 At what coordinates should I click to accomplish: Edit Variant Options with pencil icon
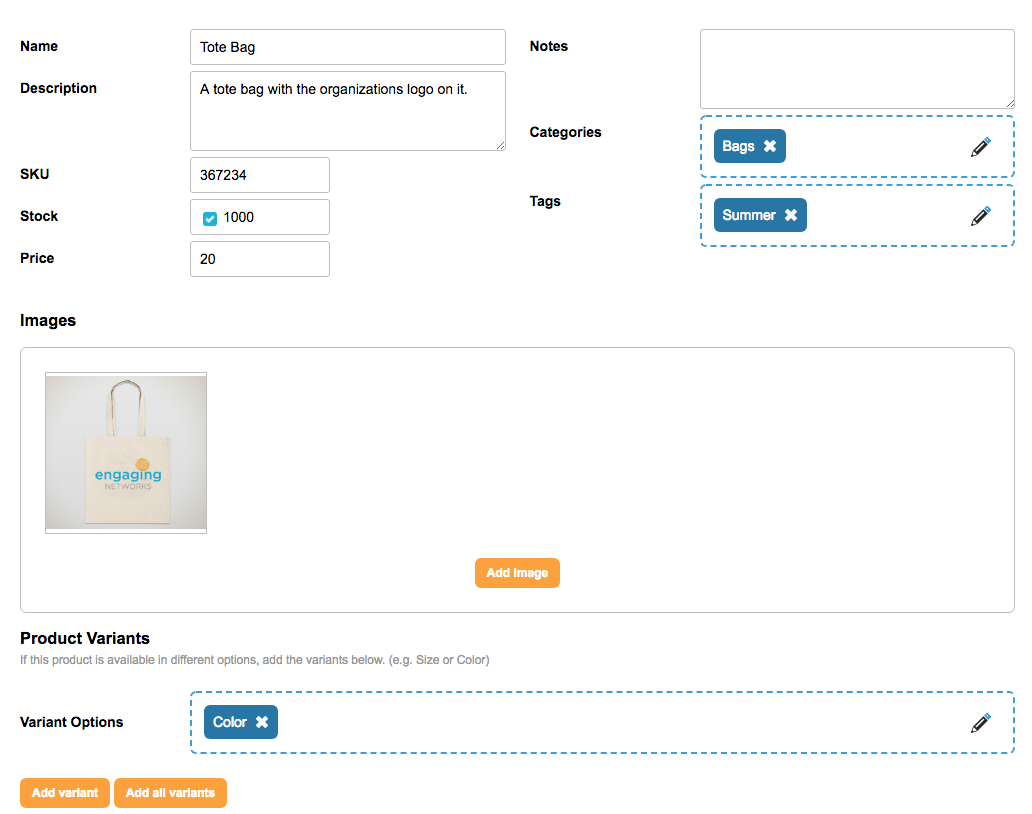tap(981, 722)
